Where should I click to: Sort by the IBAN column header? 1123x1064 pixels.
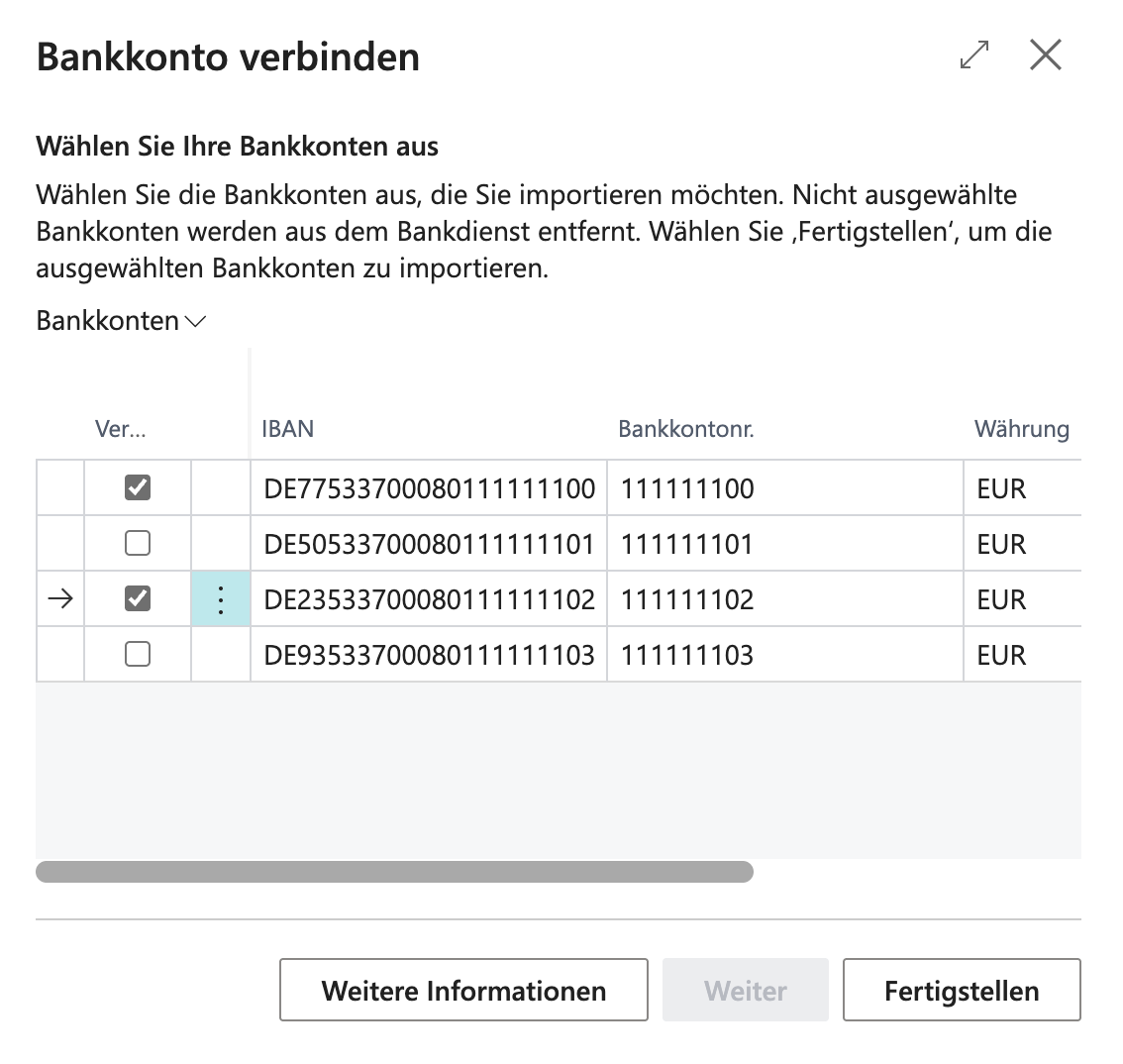tap(288, 428)
